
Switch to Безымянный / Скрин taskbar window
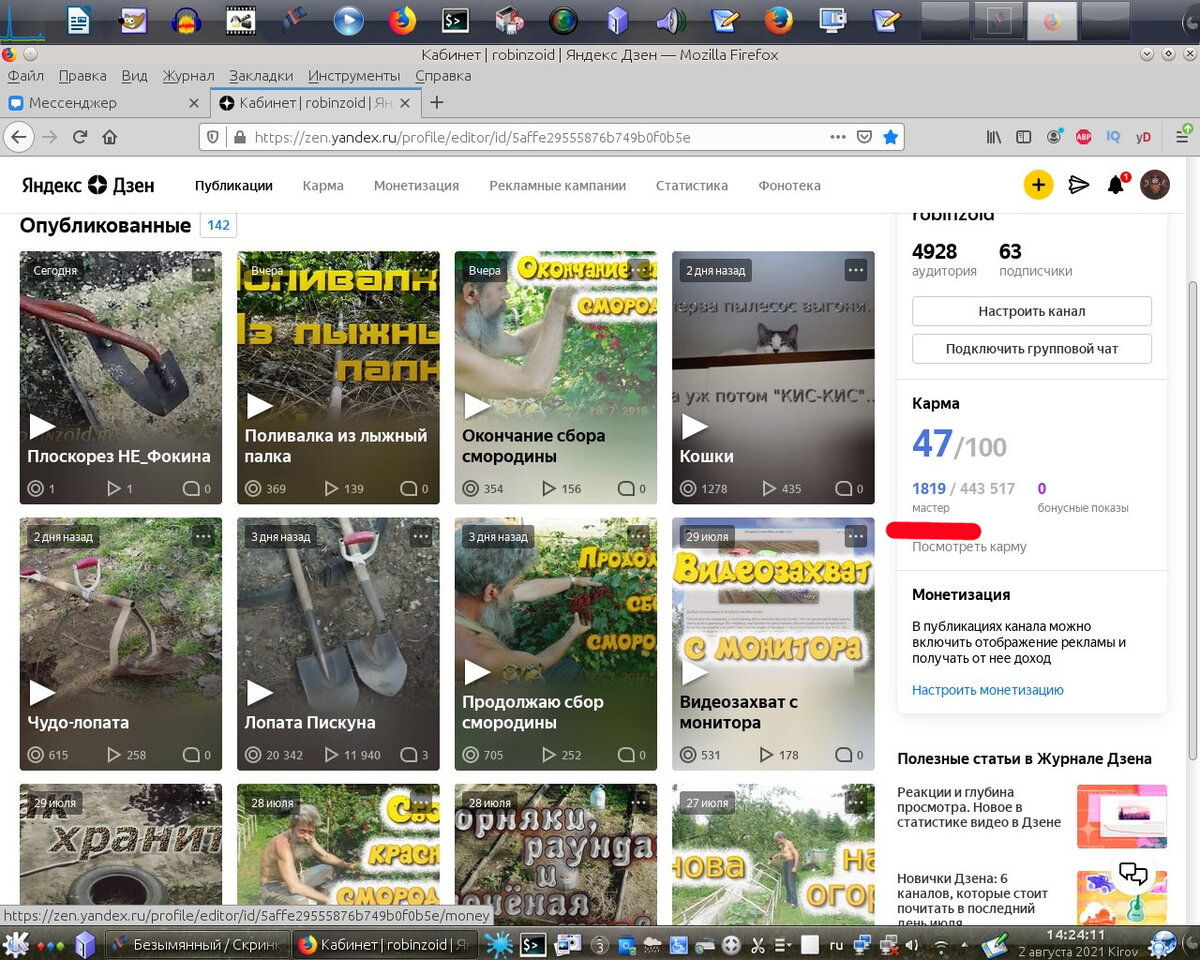[x=198, y=944]
